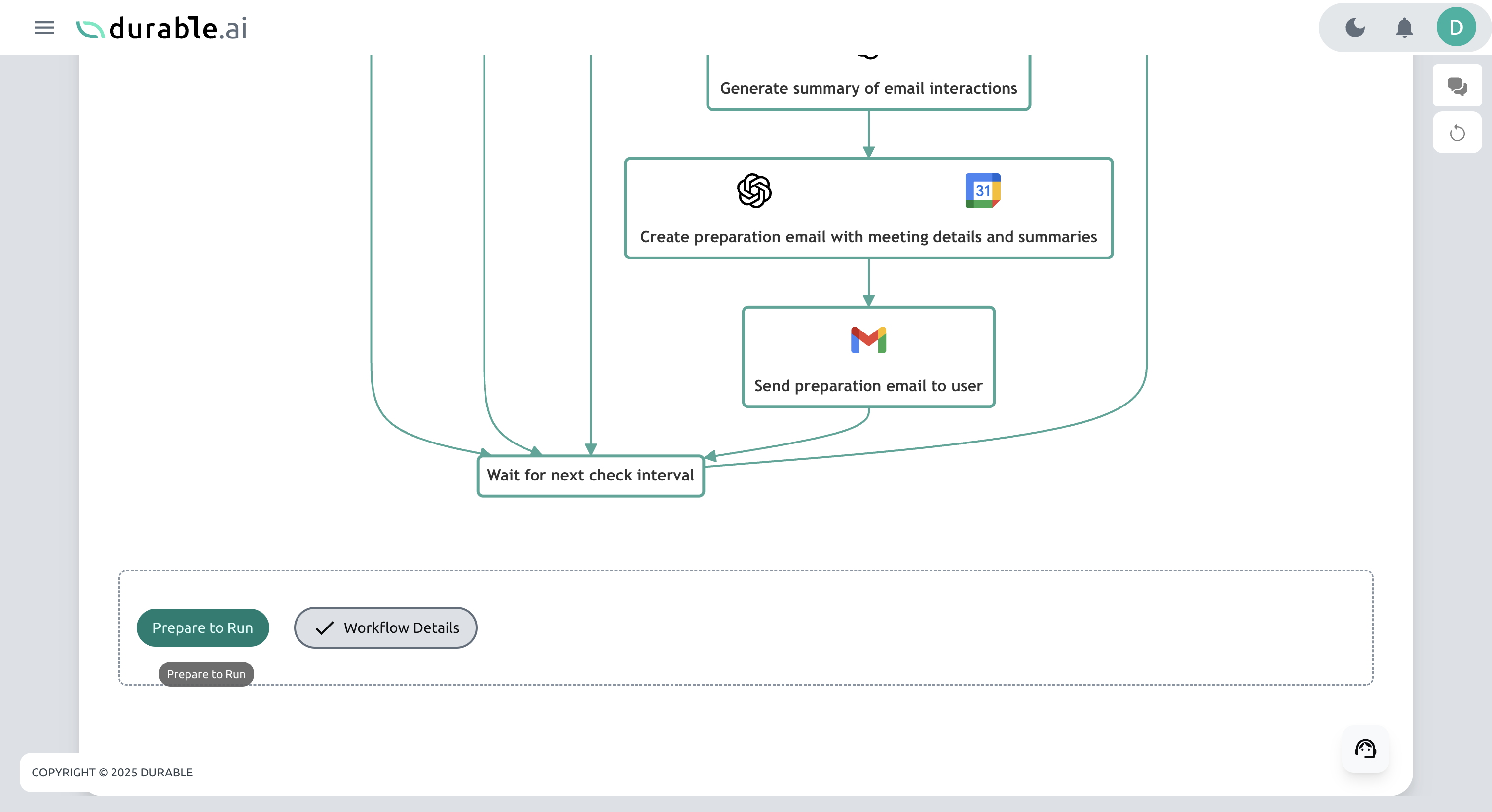1492x812 pixels.
Task: Click the Google Calendar icon in the preparation email node
Action: tap(983, 191)
